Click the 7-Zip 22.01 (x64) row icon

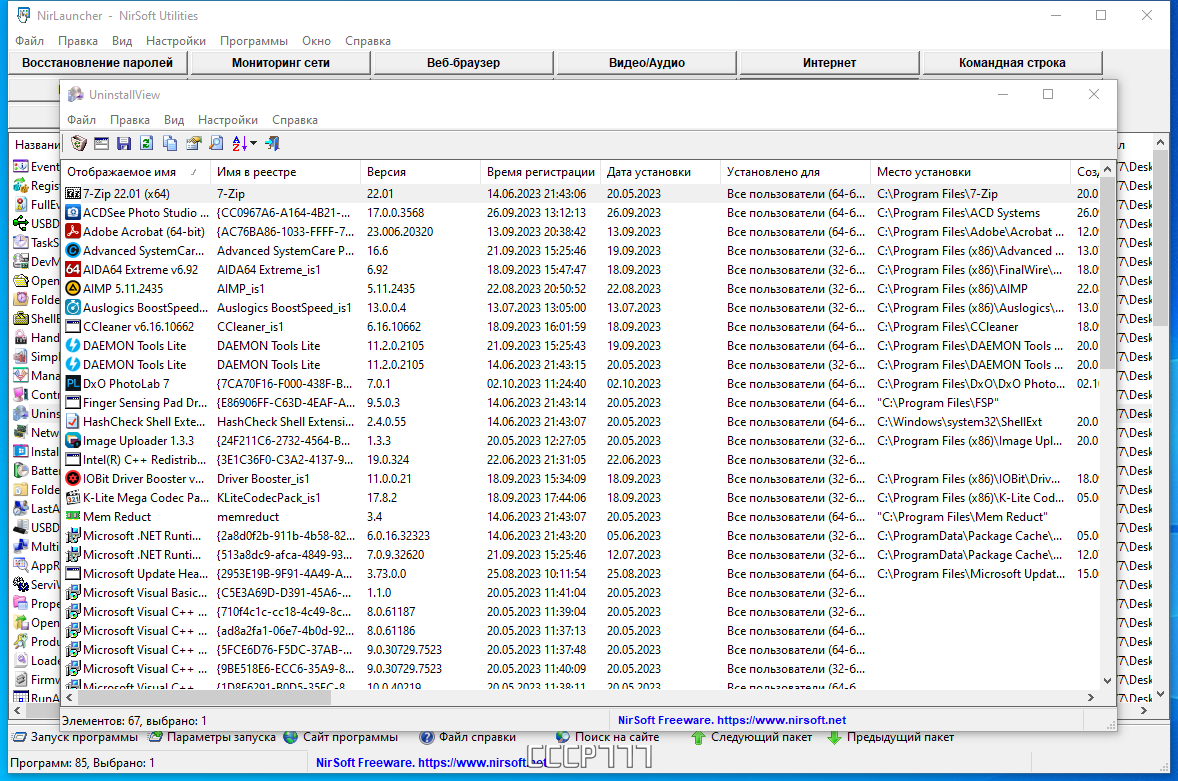click(73, 194)
